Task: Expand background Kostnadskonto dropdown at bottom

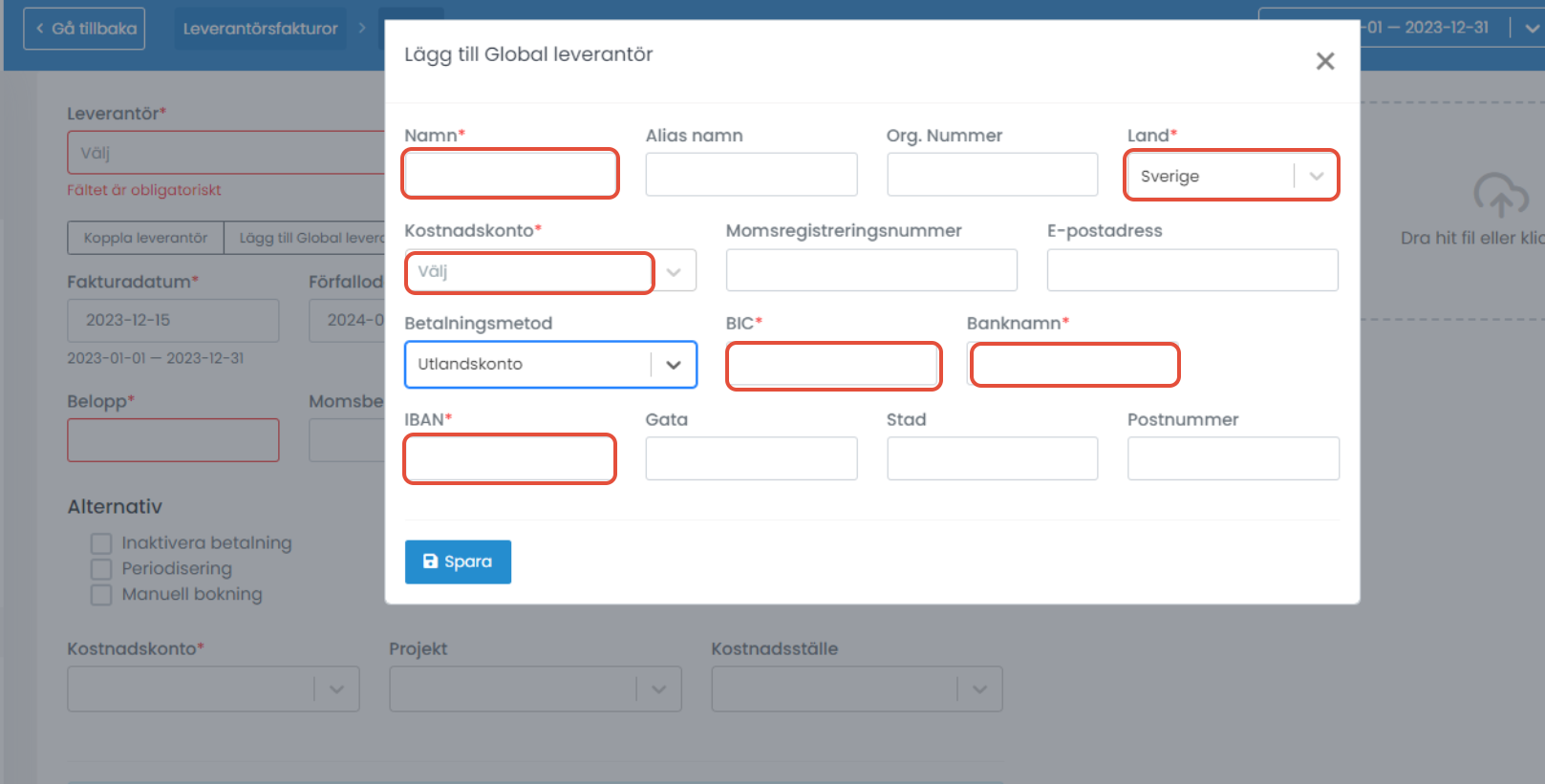Action: coord(213,689)
